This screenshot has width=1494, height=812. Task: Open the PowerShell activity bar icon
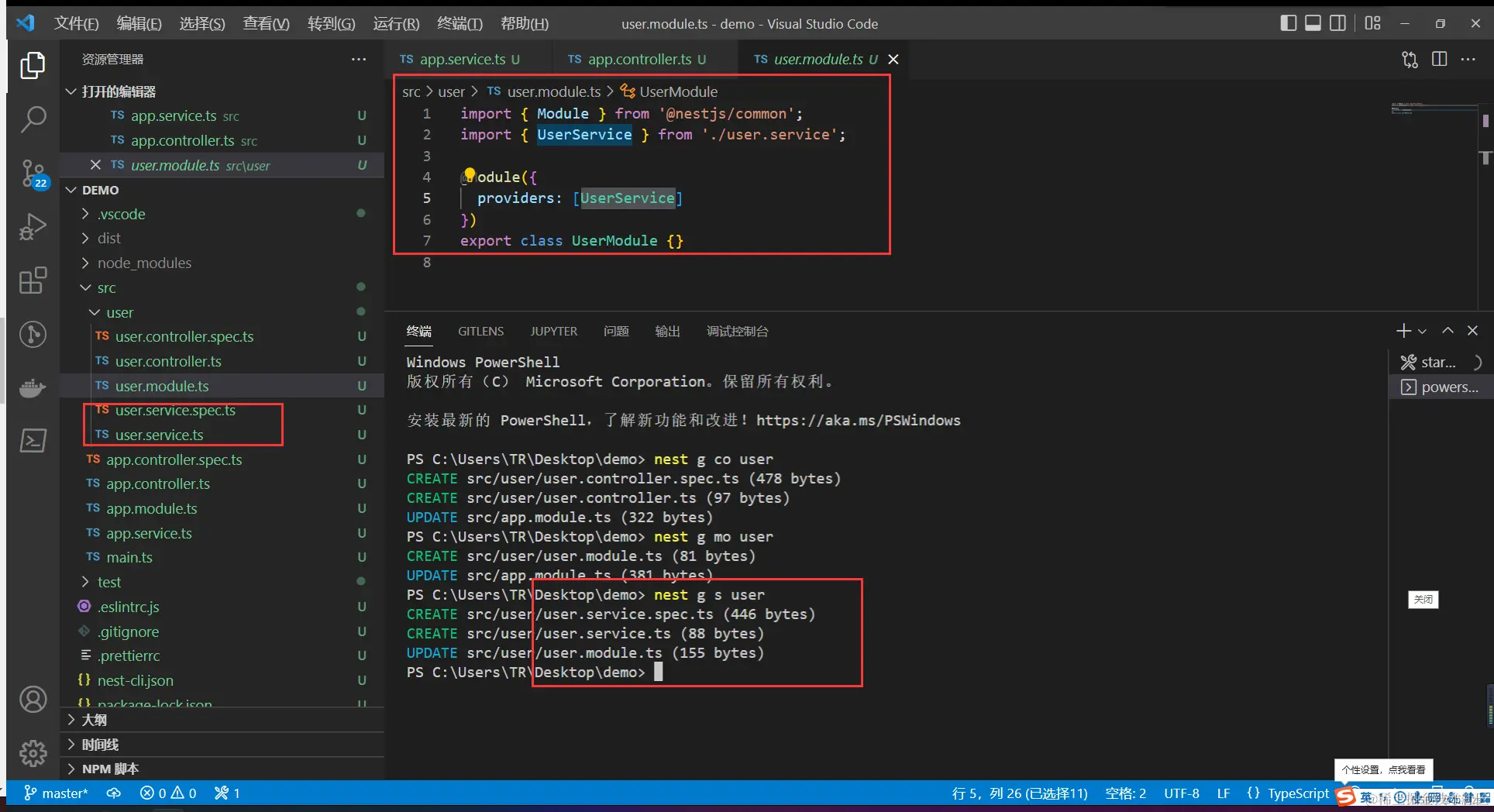[x=33, y=441]
